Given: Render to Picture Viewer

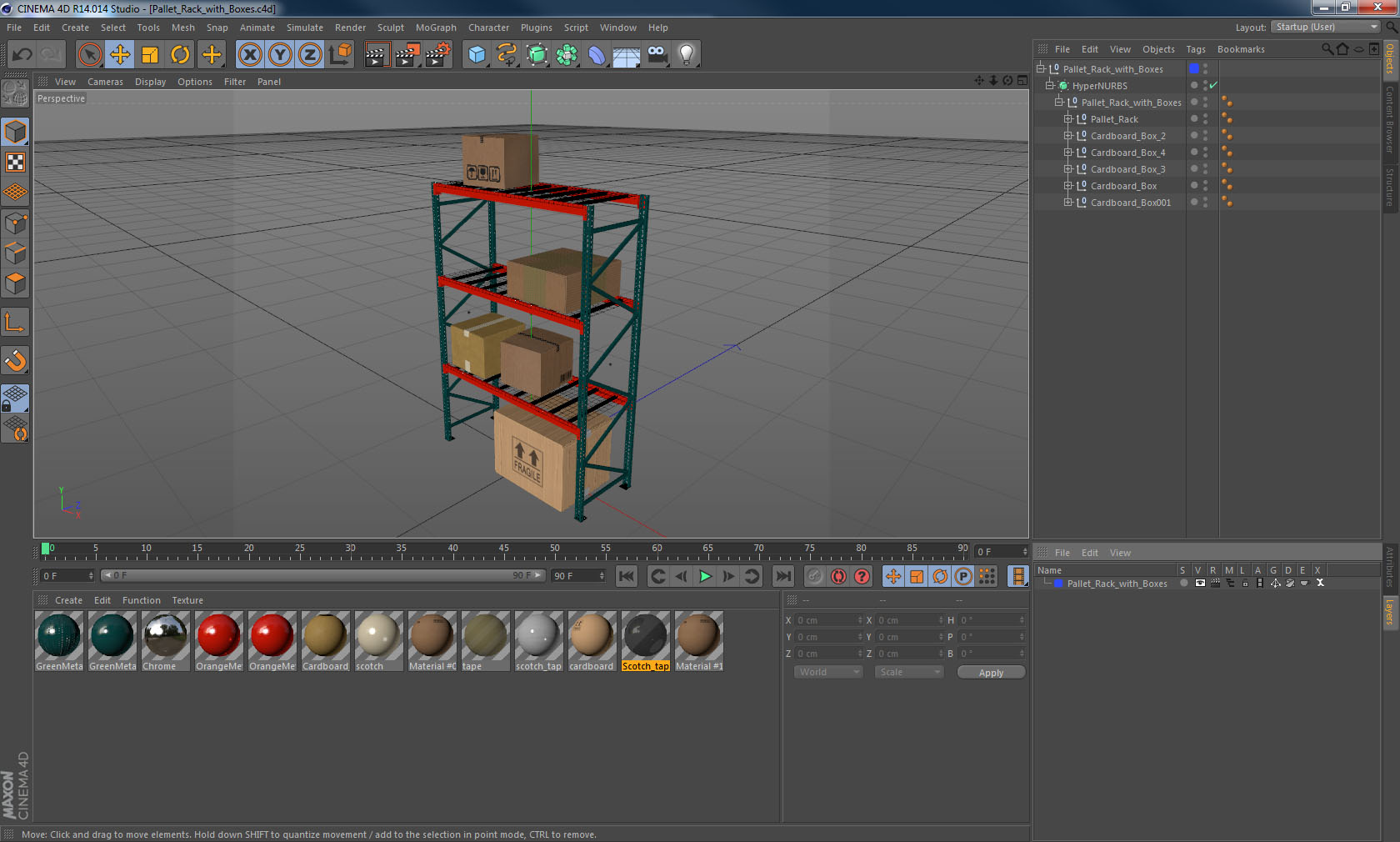Looking at the screenshot, I should point(407,55).
